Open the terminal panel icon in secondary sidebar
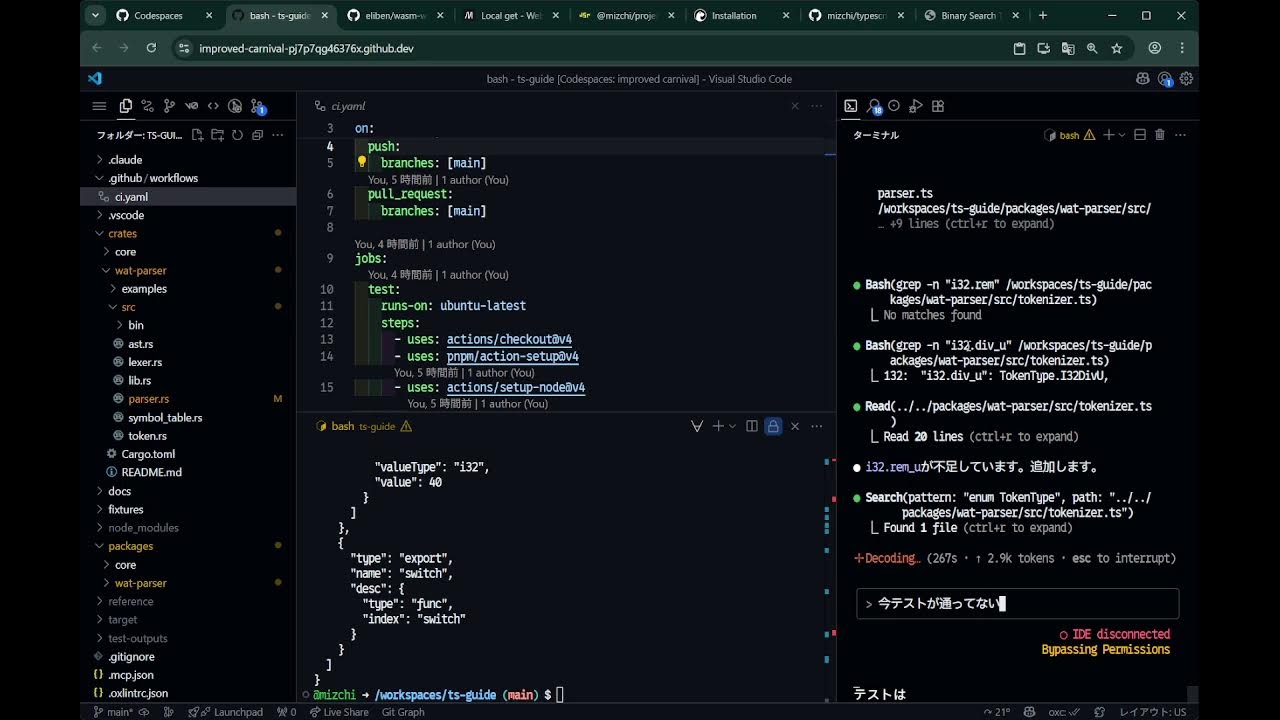The height and width of the screenshot is (720, 1280). click(x=851, y=106)
